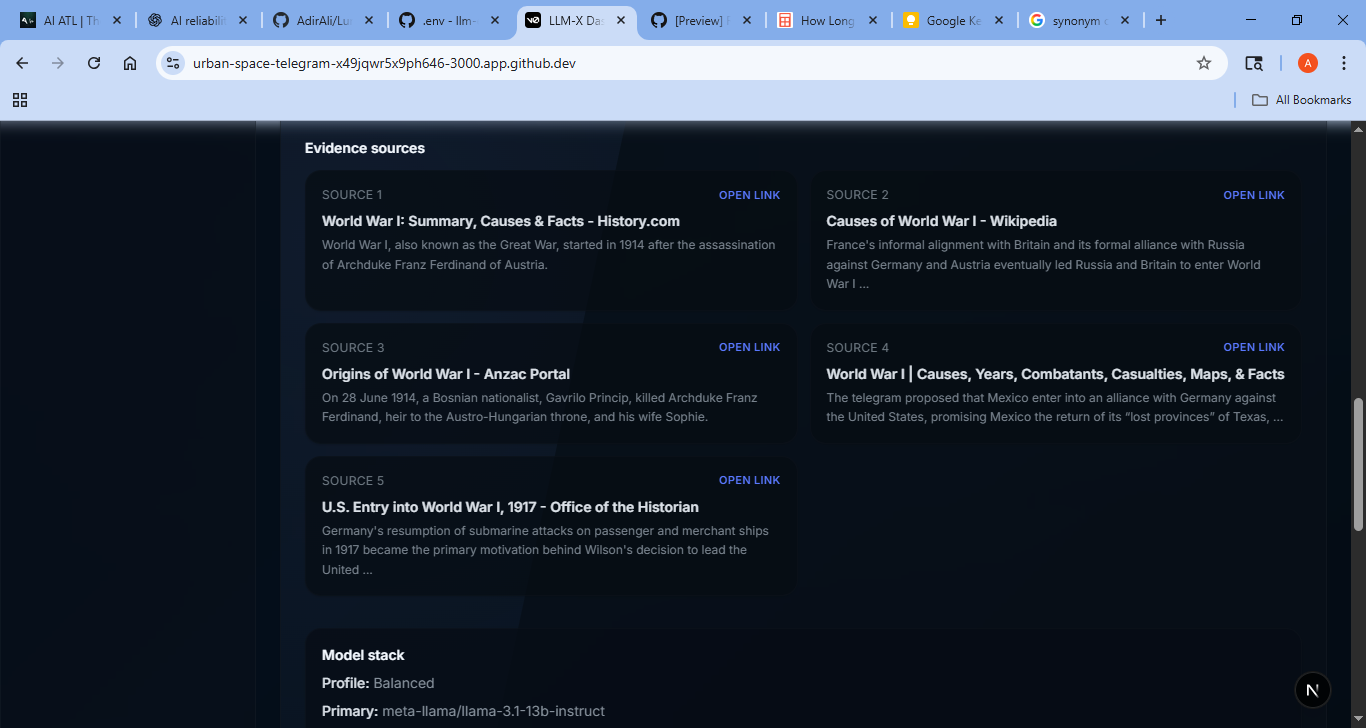Image resolution: width=1366 pixels, height=728 pixels.
Task: Click the Next.js dev tools badge
Action: pyautogui.click(x=1313, y=690)
